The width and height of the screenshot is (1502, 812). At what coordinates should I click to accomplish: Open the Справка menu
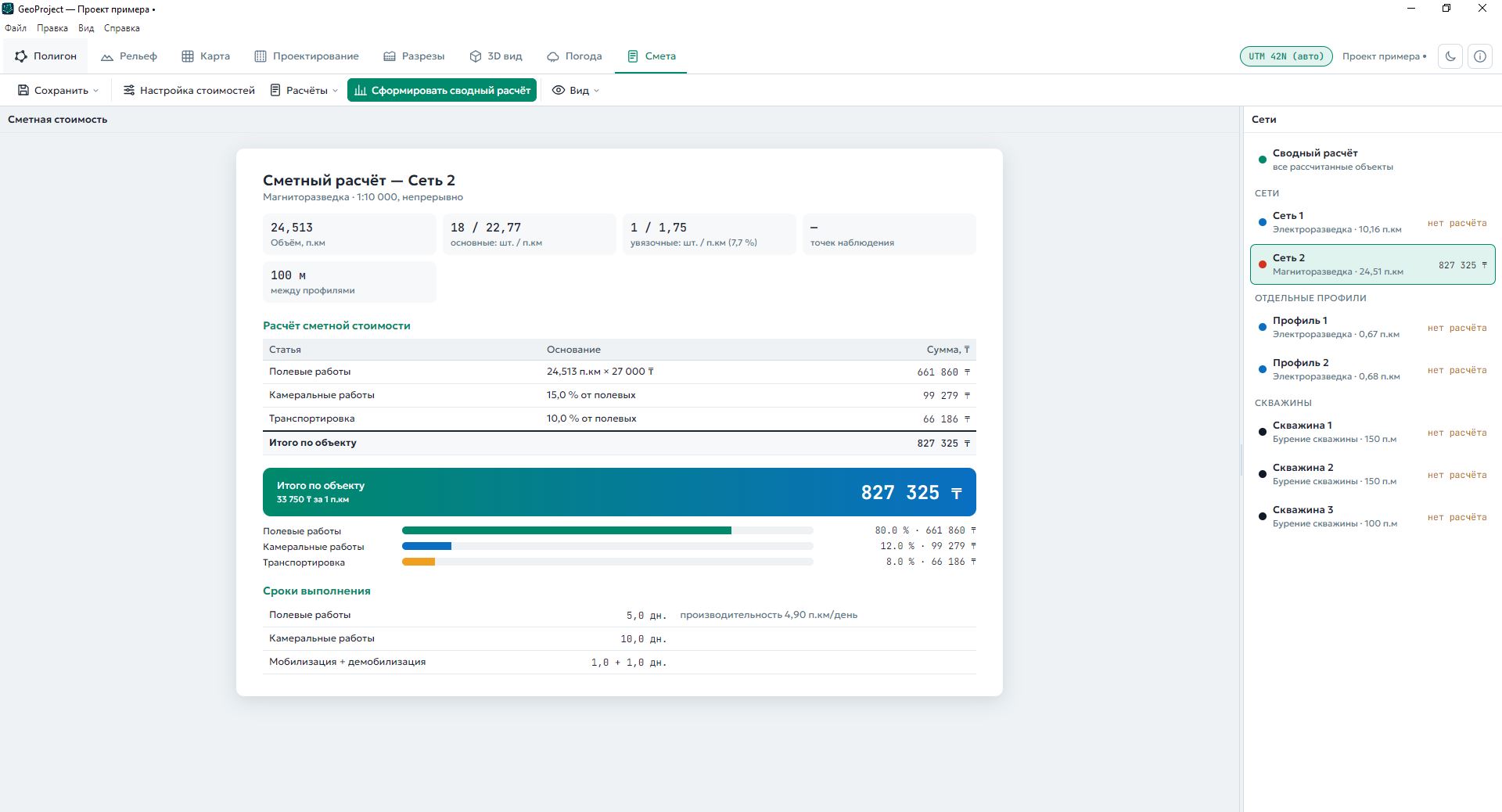tap(122, 28)
